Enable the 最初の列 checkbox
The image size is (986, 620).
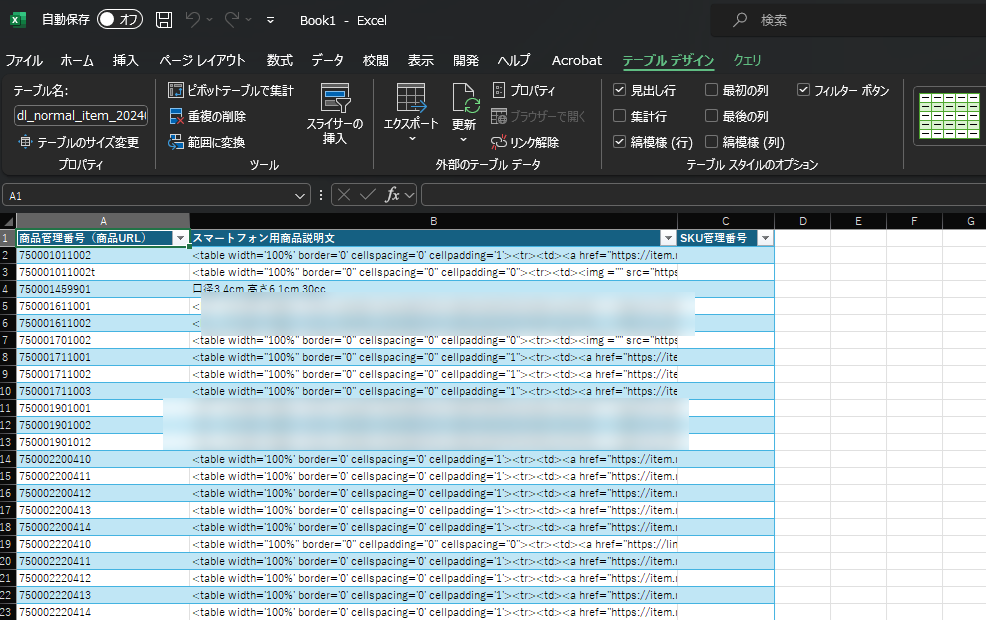711,90
